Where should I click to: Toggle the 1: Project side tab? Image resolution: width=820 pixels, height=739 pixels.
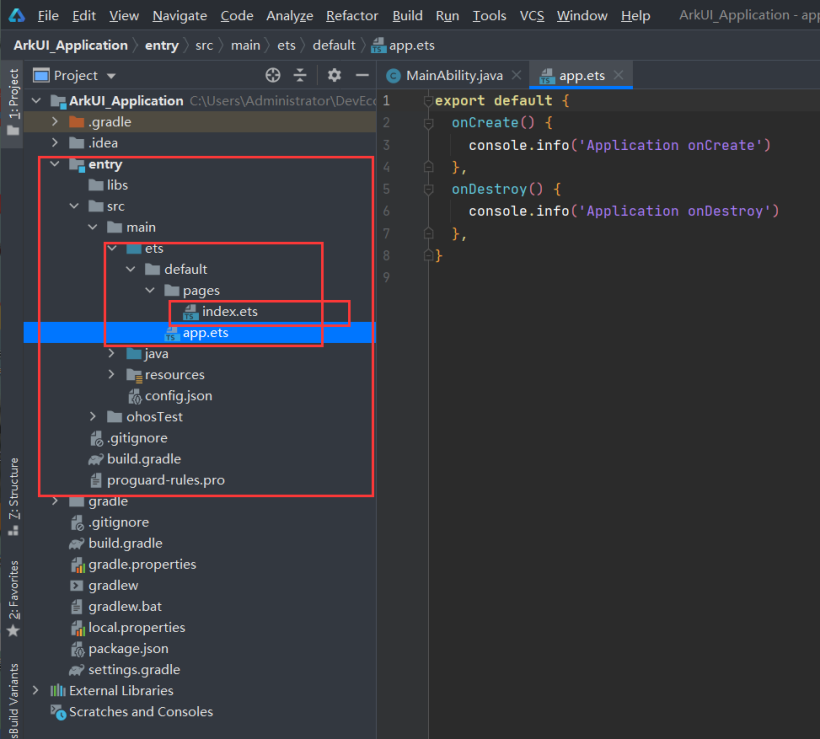pos(14,101)
